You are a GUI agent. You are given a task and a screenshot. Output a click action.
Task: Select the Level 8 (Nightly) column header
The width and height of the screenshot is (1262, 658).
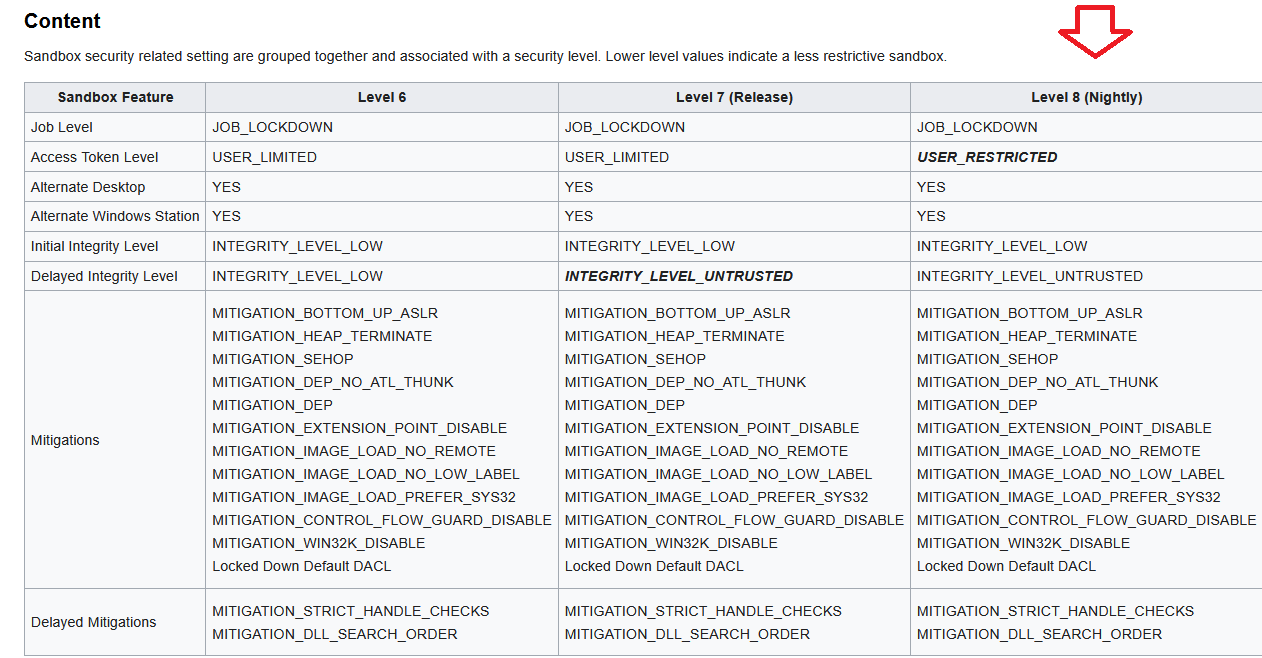point(1086,97)
